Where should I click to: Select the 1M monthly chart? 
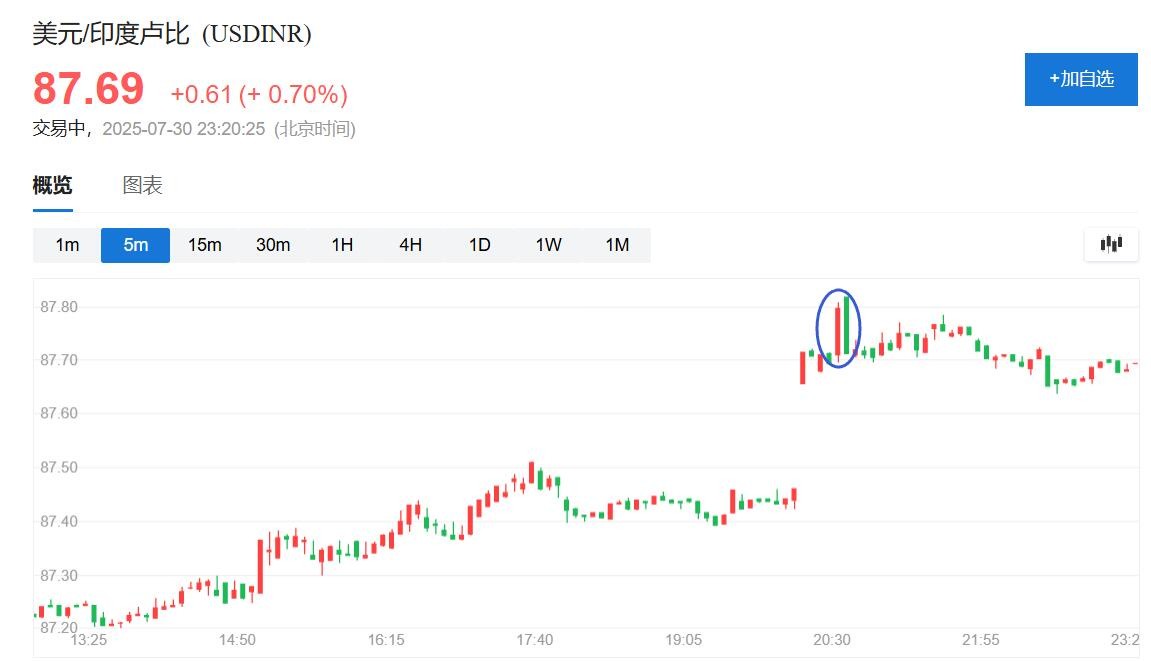point(617,245)
